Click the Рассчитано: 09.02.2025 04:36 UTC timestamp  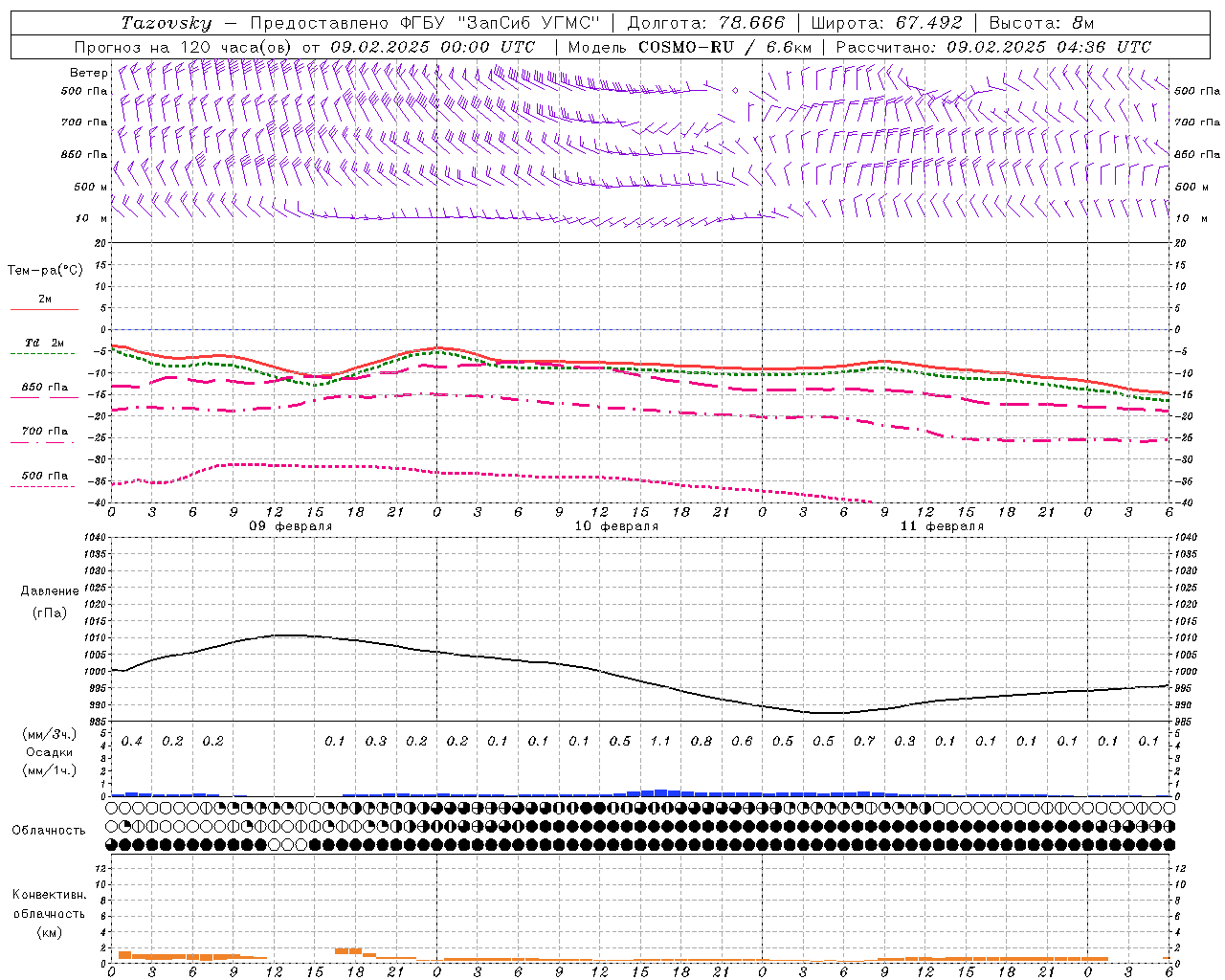pyautogui.click(x=993, y=47)
